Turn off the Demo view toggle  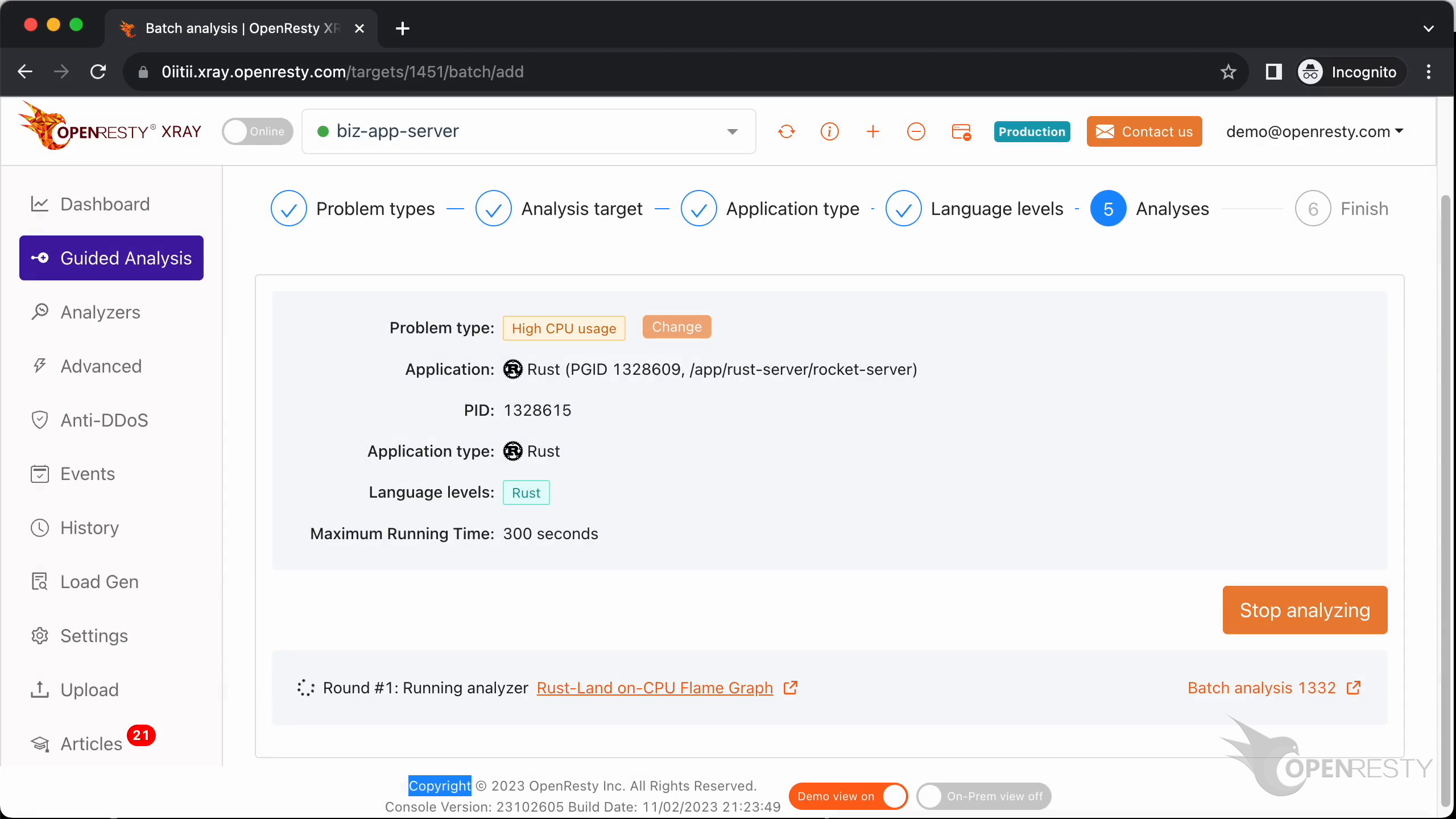(x=849, y=796)
